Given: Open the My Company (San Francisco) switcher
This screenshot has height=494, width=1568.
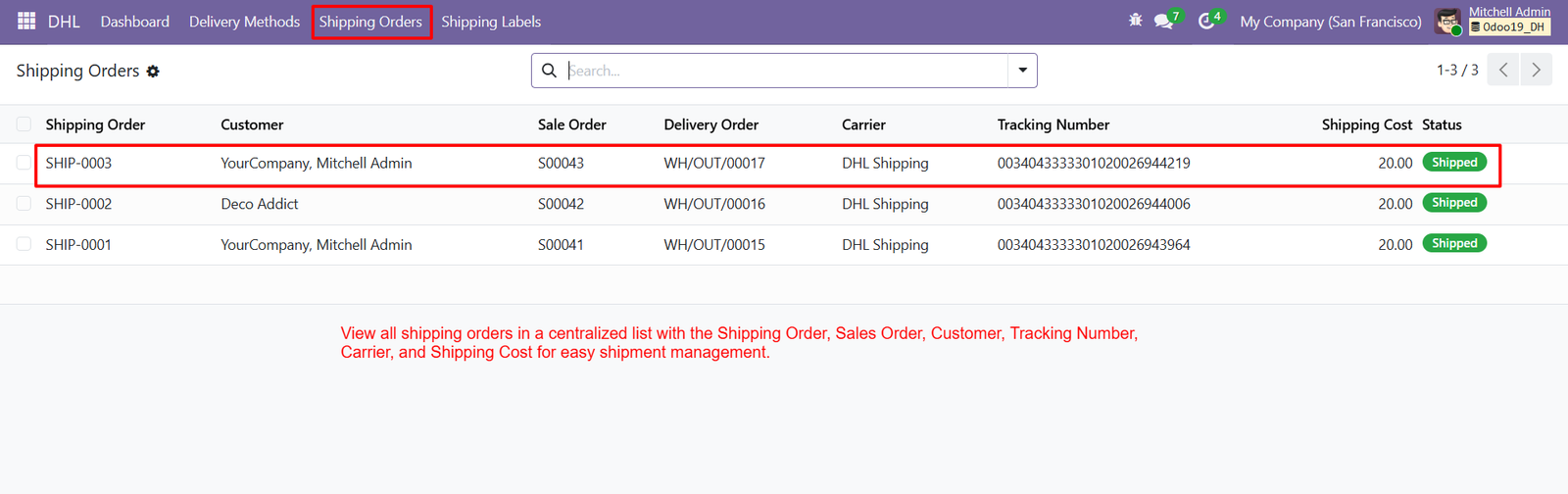Looking at the screenshot, I should click(x=1330, y=22).
